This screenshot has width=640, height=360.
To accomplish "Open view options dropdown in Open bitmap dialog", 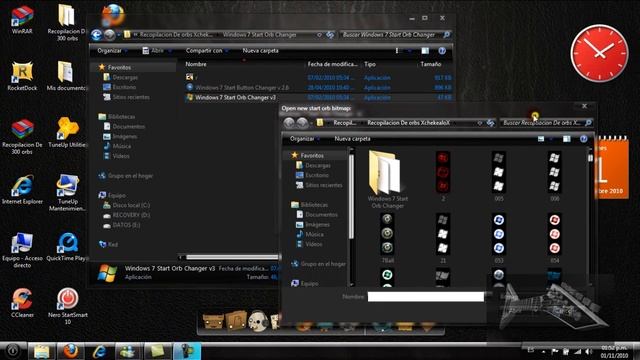I will click(x=551, y=139).
